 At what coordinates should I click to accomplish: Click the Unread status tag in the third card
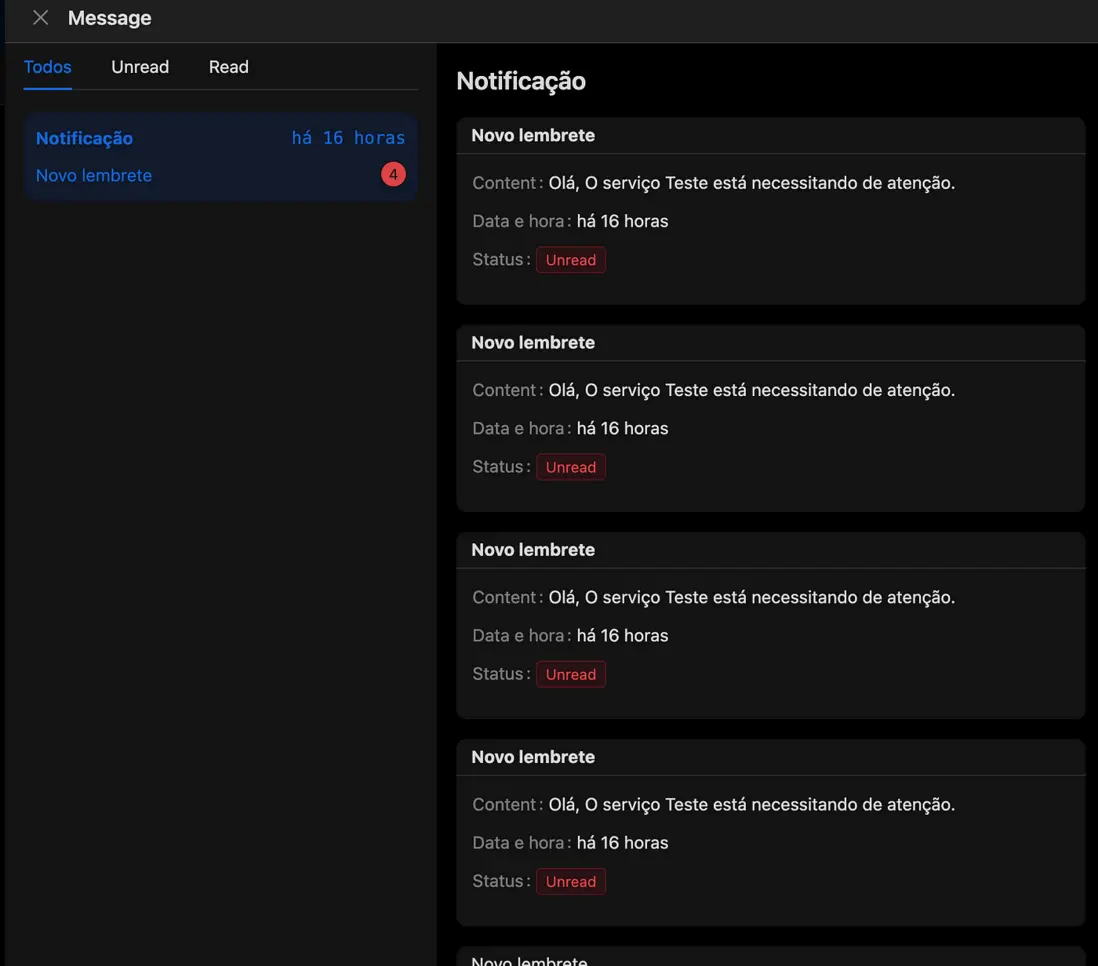571,674
